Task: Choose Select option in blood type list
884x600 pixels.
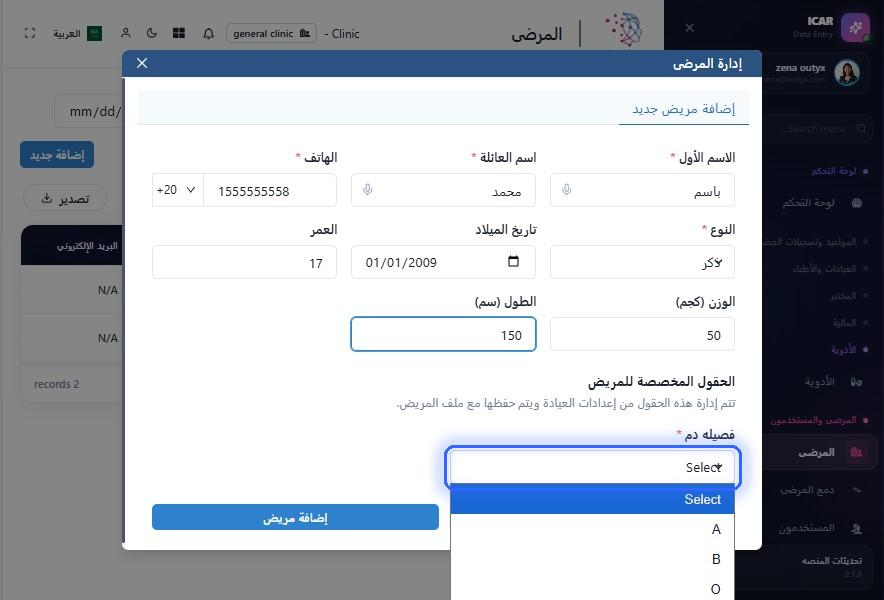Action: [x=593, y=500]
